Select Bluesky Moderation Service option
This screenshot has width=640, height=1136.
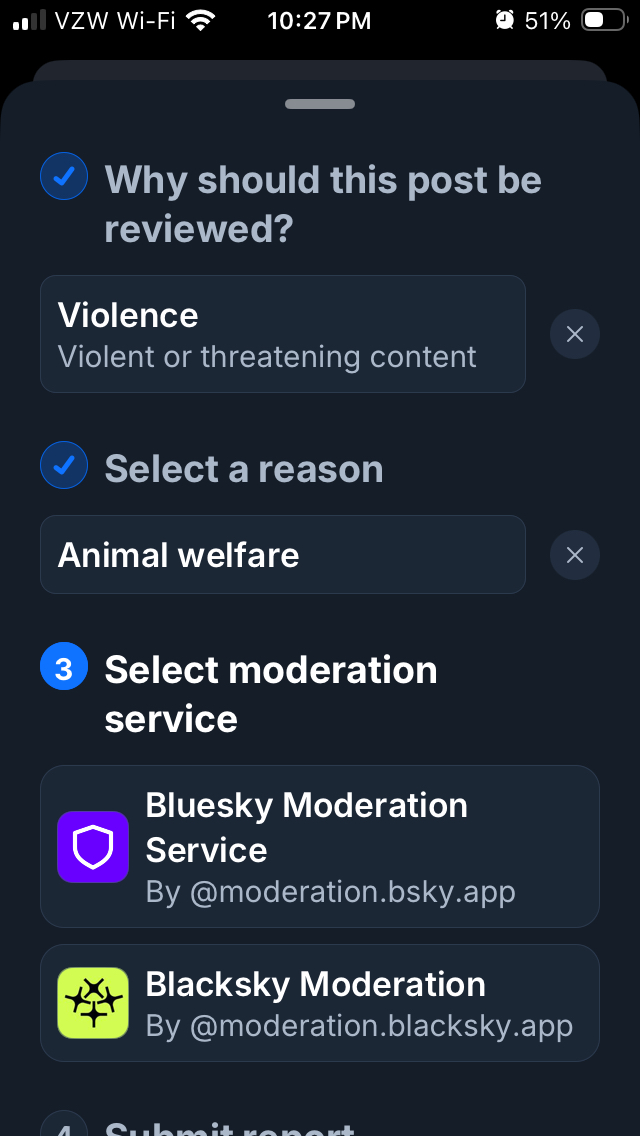coord(320,846)
